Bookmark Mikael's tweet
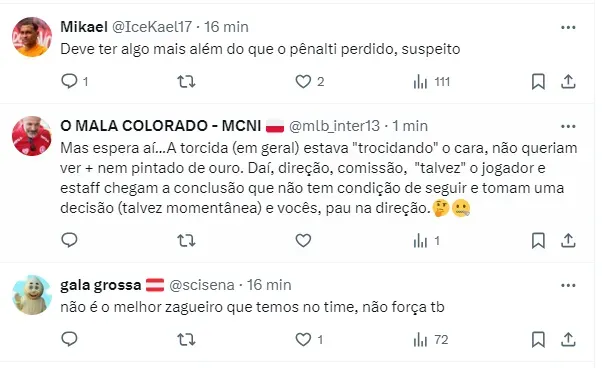602x368 pixels. click(x=538, y=81)
